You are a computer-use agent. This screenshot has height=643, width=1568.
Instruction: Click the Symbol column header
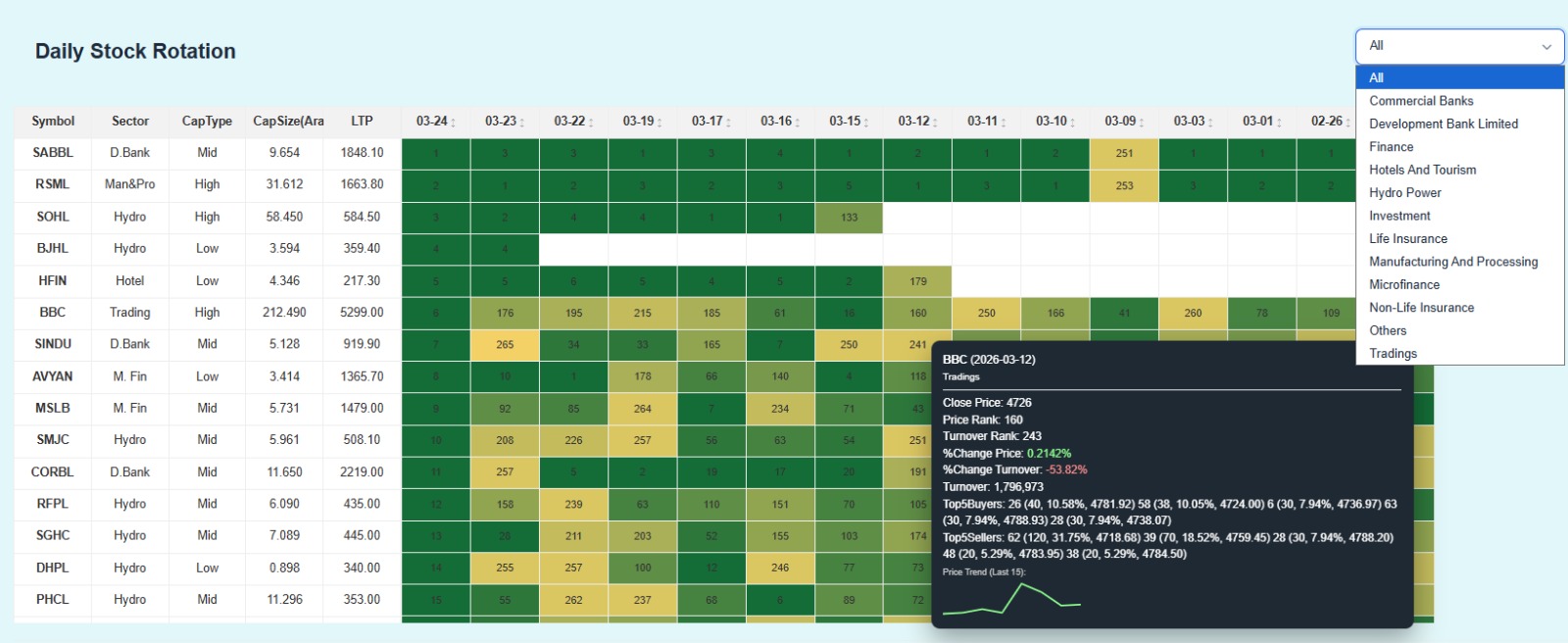(x=53, y=121)
